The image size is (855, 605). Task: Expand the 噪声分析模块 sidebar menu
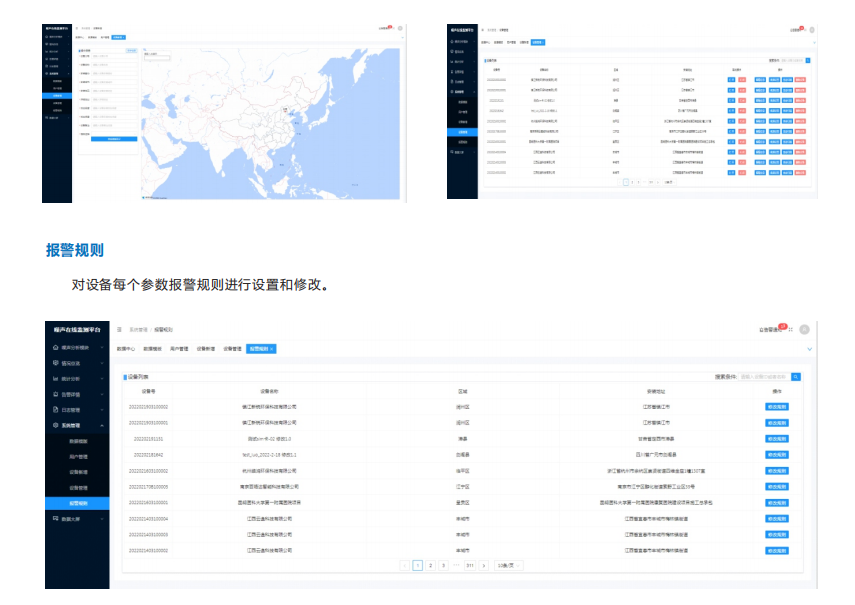coord(77,347)
